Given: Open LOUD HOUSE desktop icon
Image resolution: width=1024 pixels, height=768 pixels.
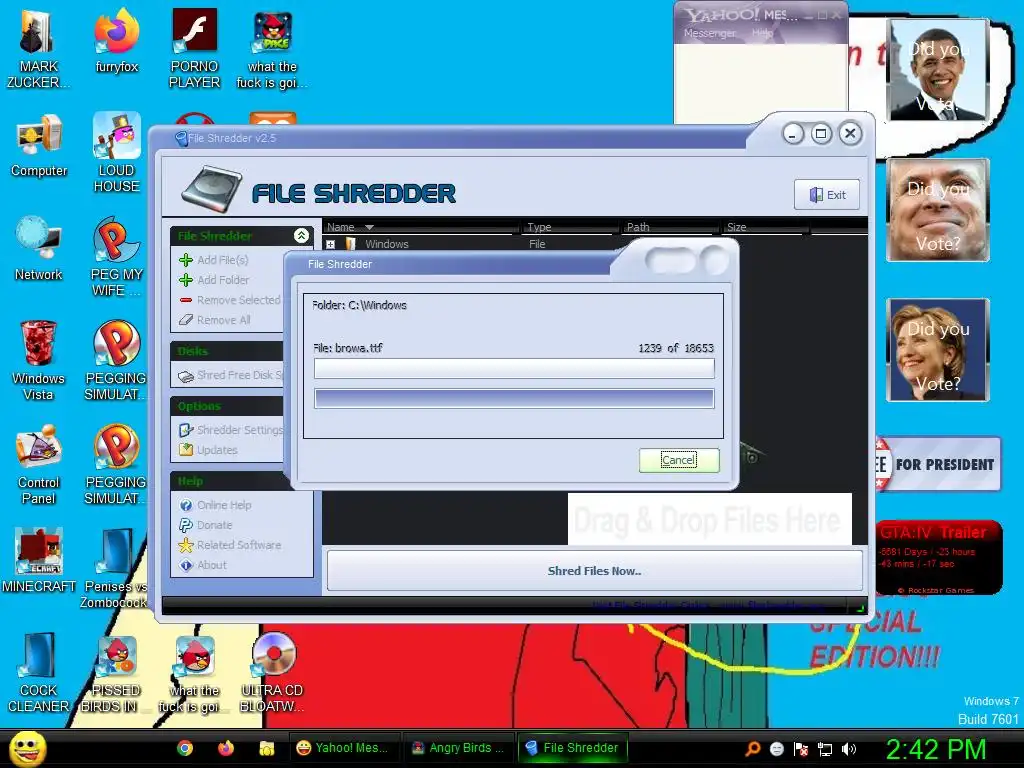Looking at the screenshot, I should 116,153.
